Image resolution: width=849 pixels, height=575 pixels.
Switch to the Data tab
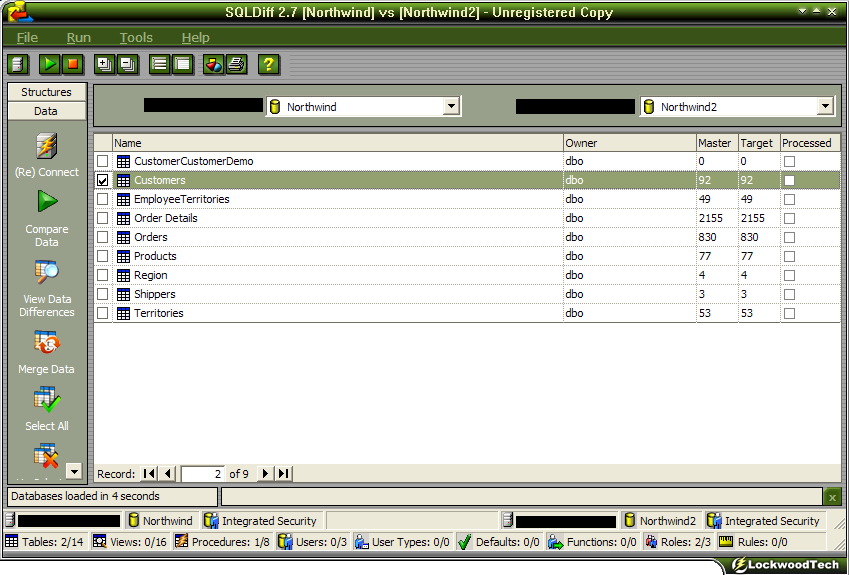coord(47,111)
